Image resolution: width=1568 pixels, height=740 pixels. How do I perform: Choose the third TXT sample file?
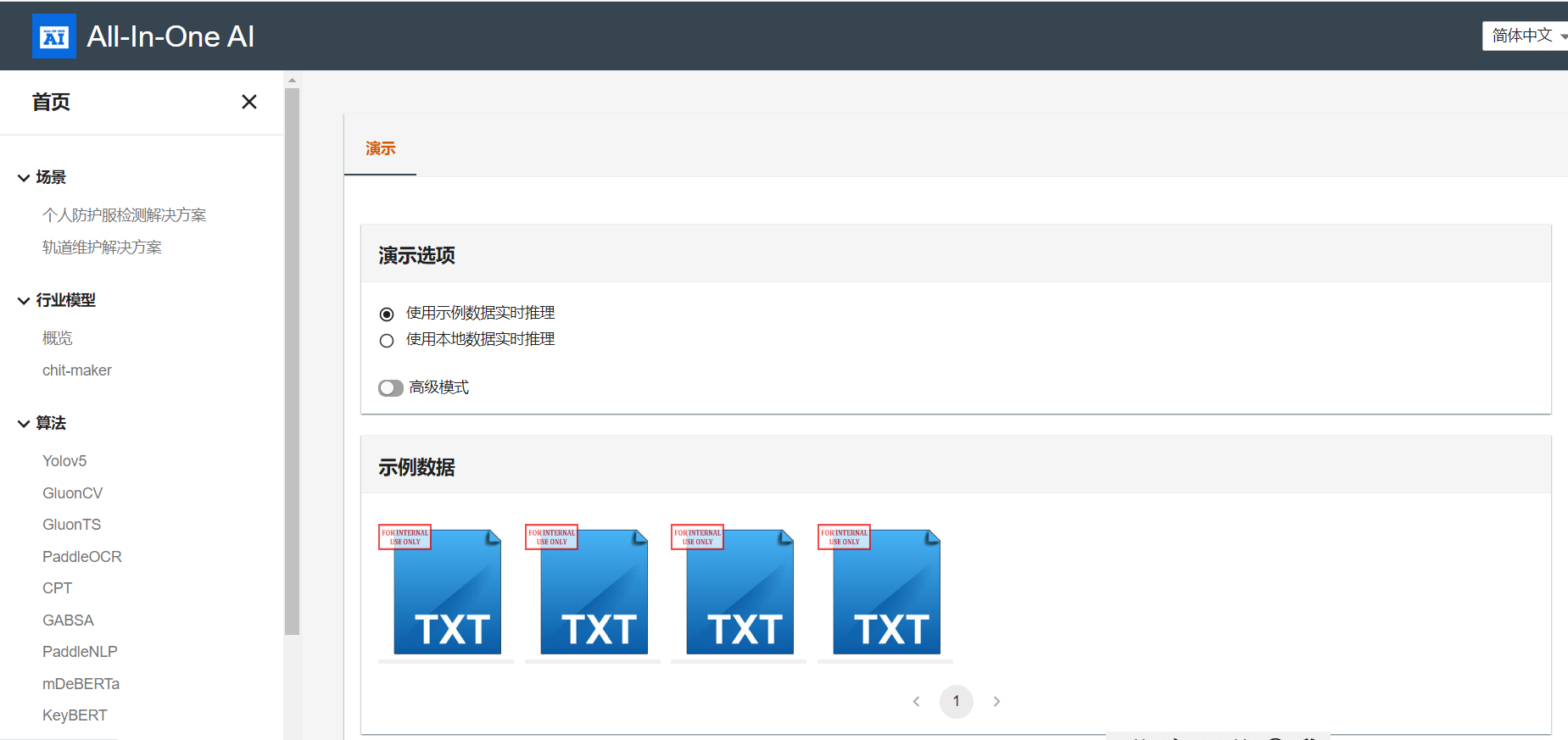(739, 592)
